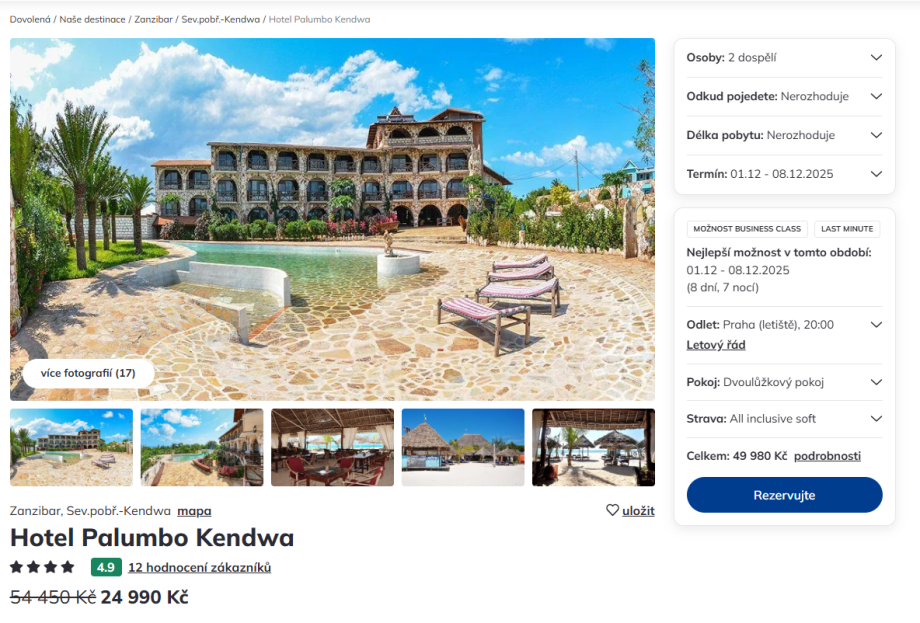Go to the Zanzibar breadcrumb
The image size is (920, 623).
coord(153,19)
